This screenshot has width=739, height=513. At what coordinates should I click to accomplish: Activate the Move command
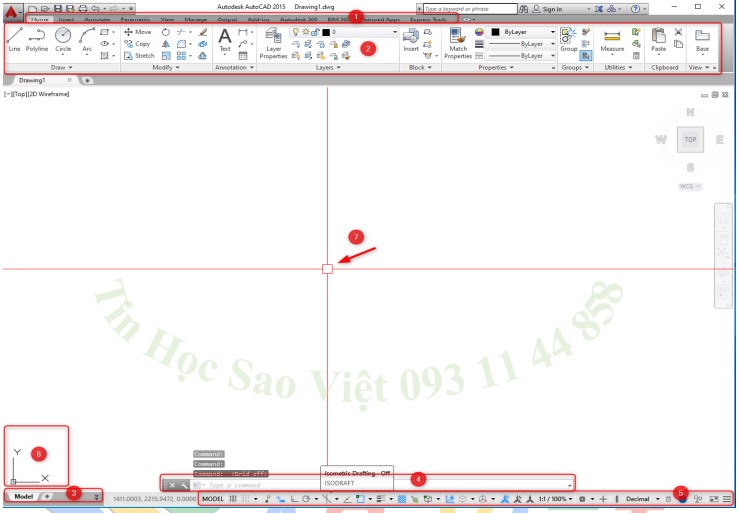(138, 32)
